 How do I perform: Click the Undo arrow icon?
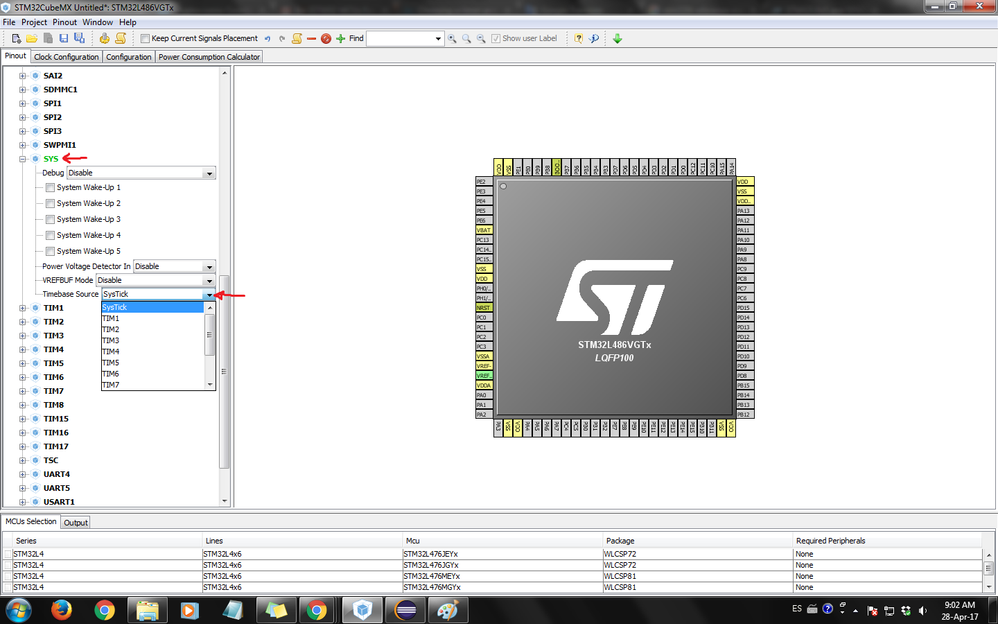pyautogui.click(x=267, y=38)
